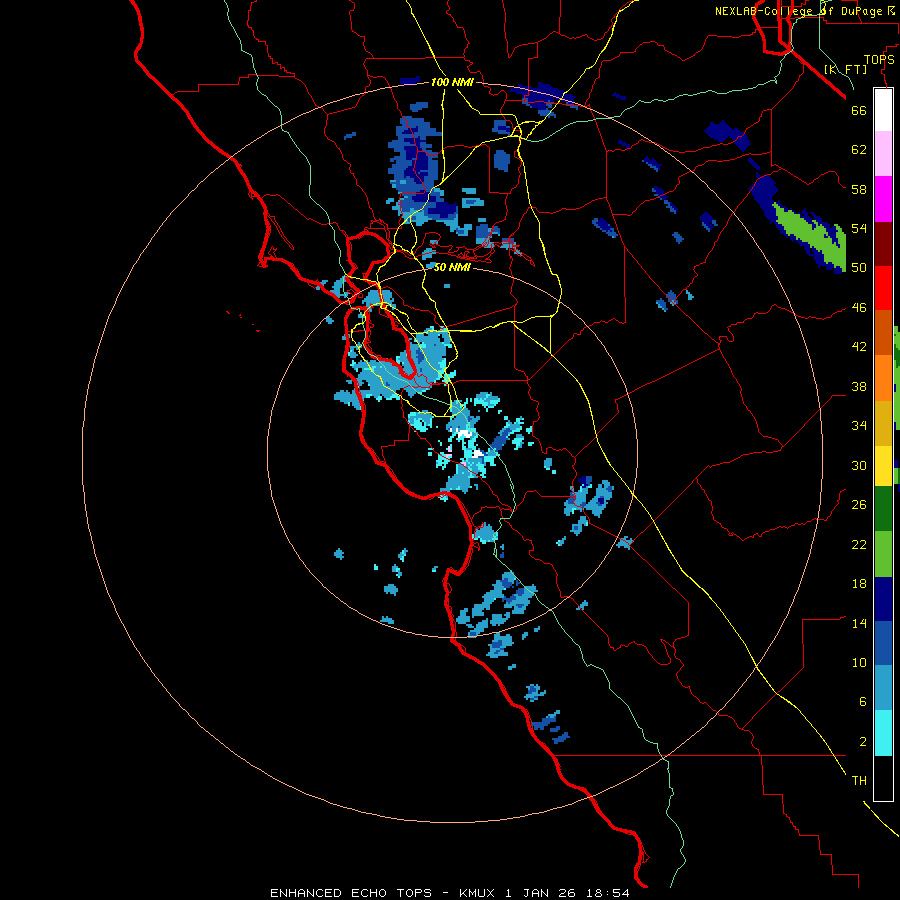Click the '22' legend value

coord(859,544)
